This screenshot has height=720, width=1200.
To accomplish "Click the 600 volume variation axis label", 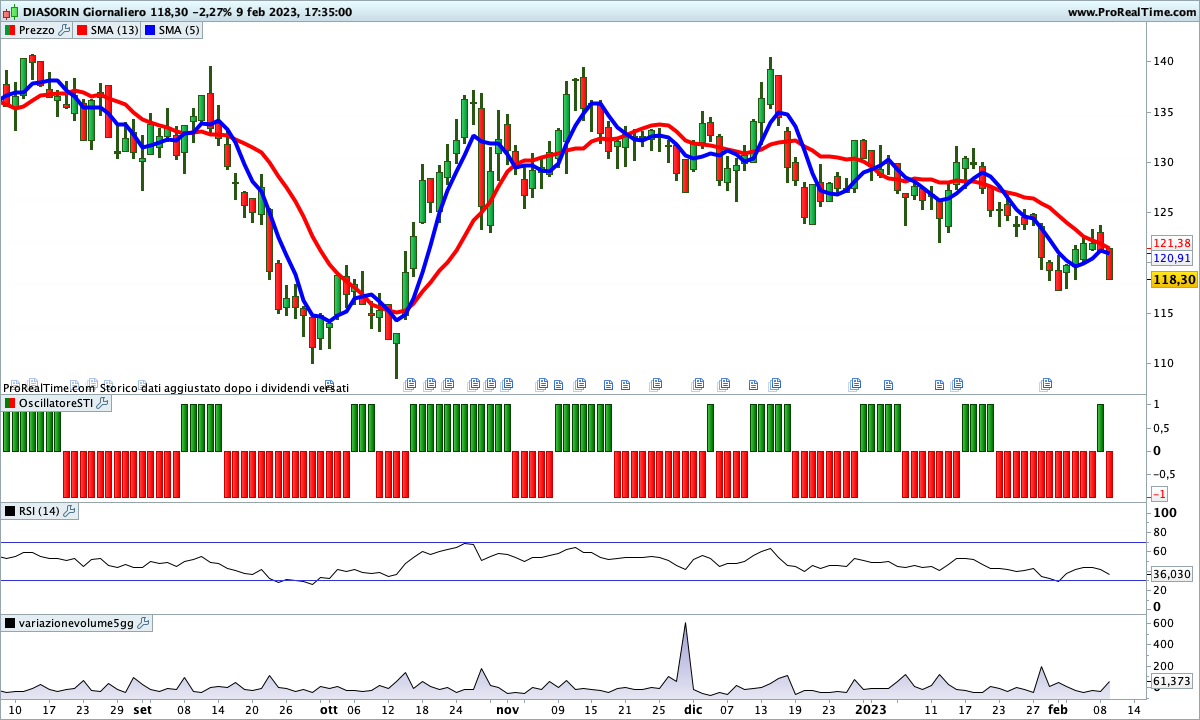I will (1163, 624).
